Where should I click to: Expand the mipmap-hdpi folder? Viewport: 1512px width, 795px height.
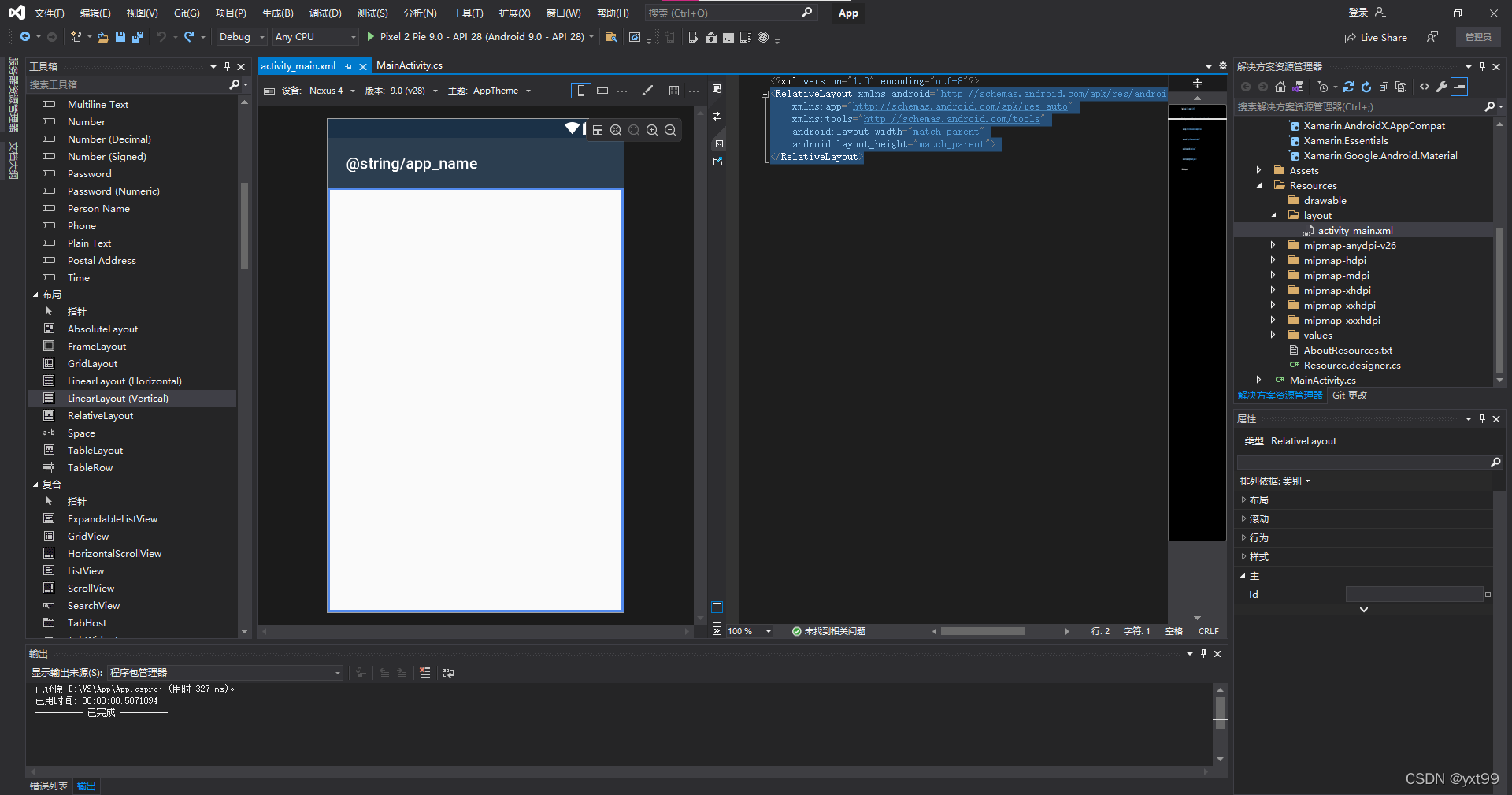pyautogui.click(x=1273, y=261)
